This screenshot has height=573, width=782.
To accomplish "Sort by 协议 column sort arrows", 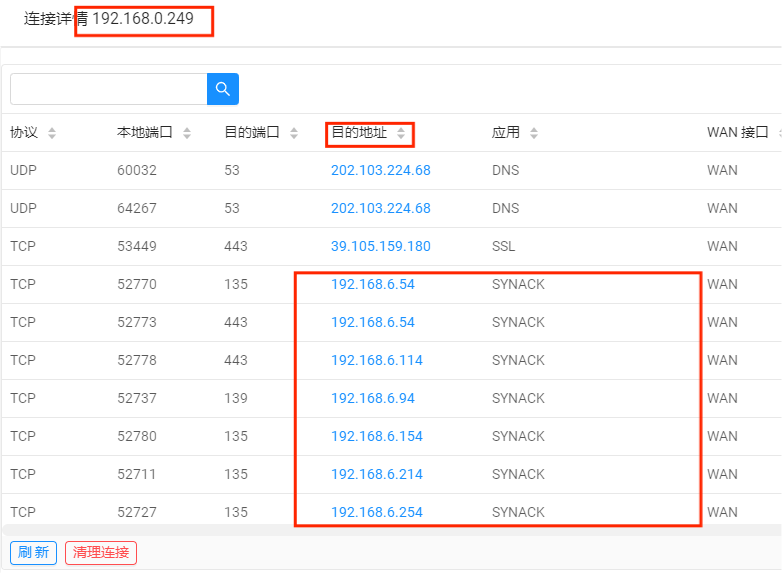I will tap(52, 133).
